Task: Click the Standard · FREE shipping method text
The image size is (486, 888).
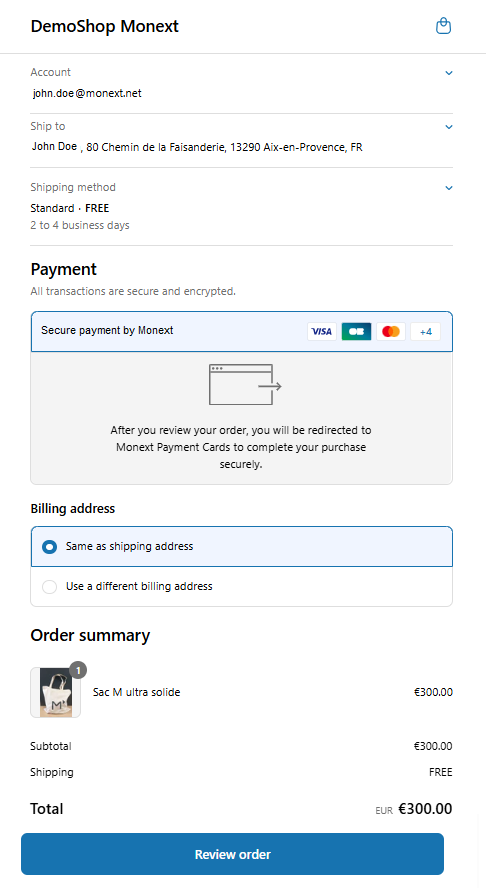Action: pos(70,208)
